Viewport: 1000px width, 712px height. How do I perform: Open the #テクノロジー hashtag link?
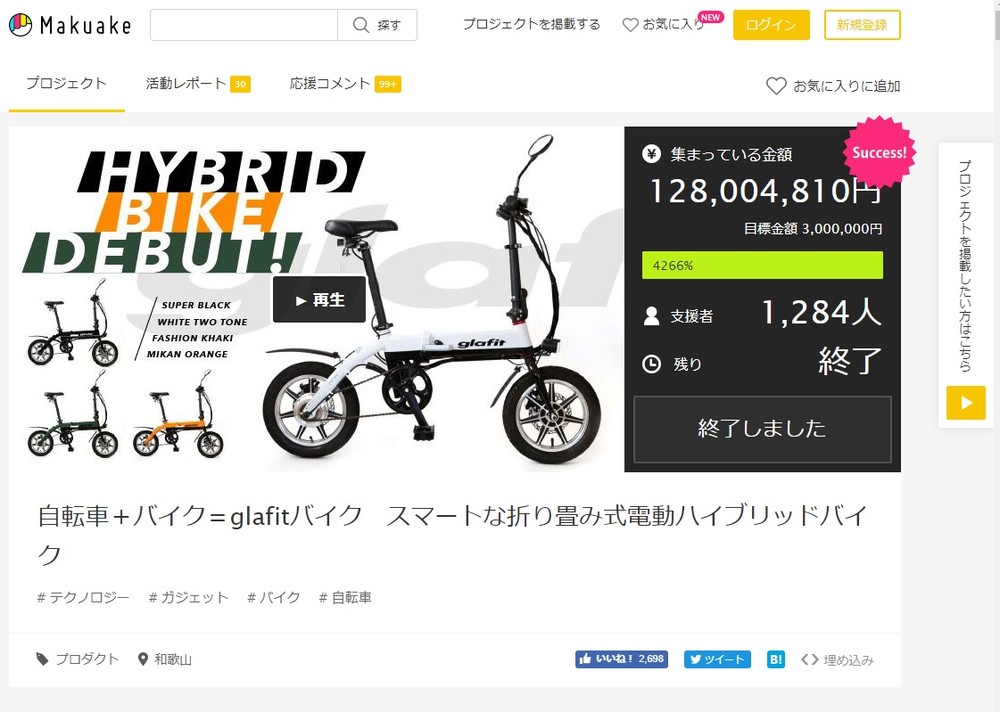tap(83, 597)
